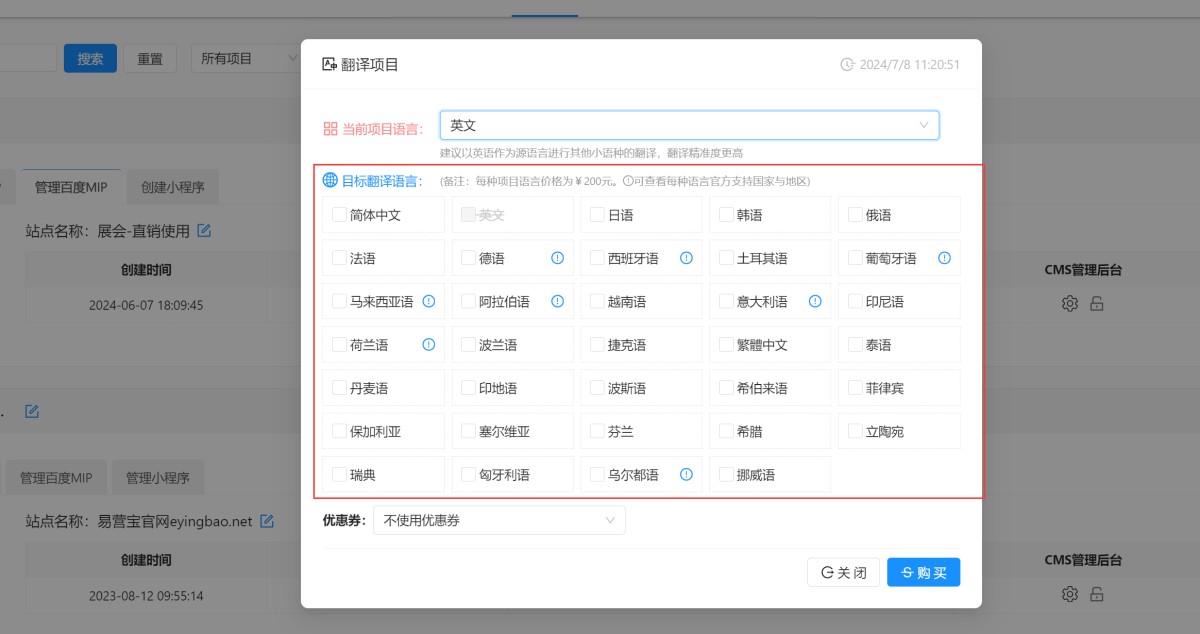Open the 创建小程序 tab

click(x=172, y=187)
